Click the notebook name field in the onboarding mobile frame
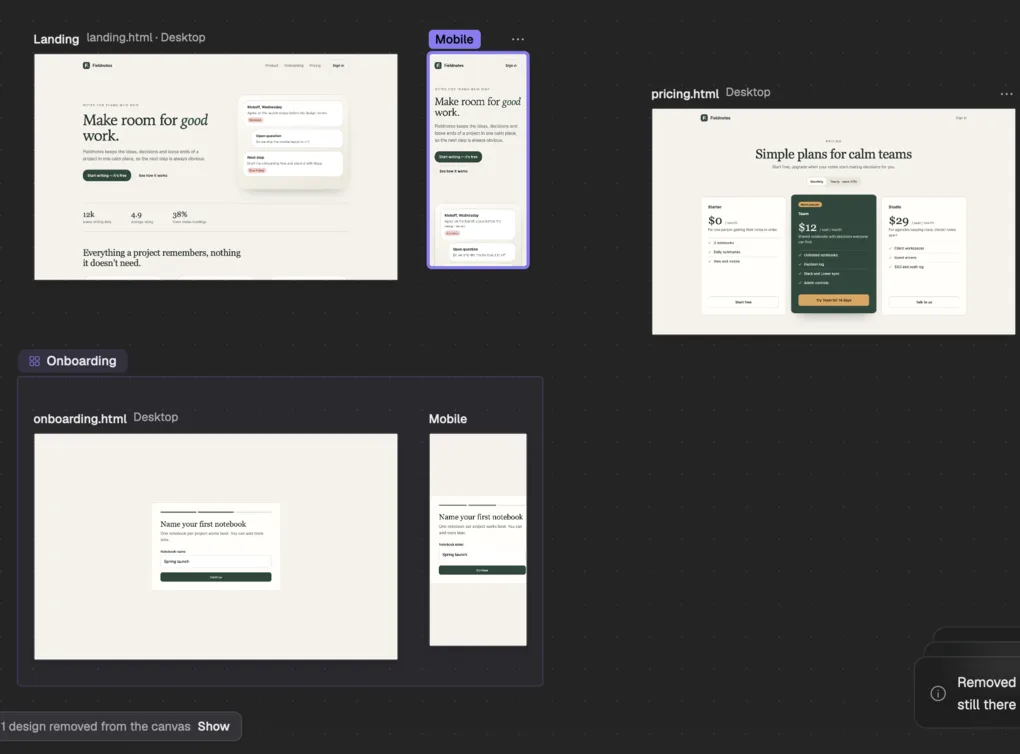Image resolution: width=1020 pixels, height=754 pixels. (x=482, y=554)
